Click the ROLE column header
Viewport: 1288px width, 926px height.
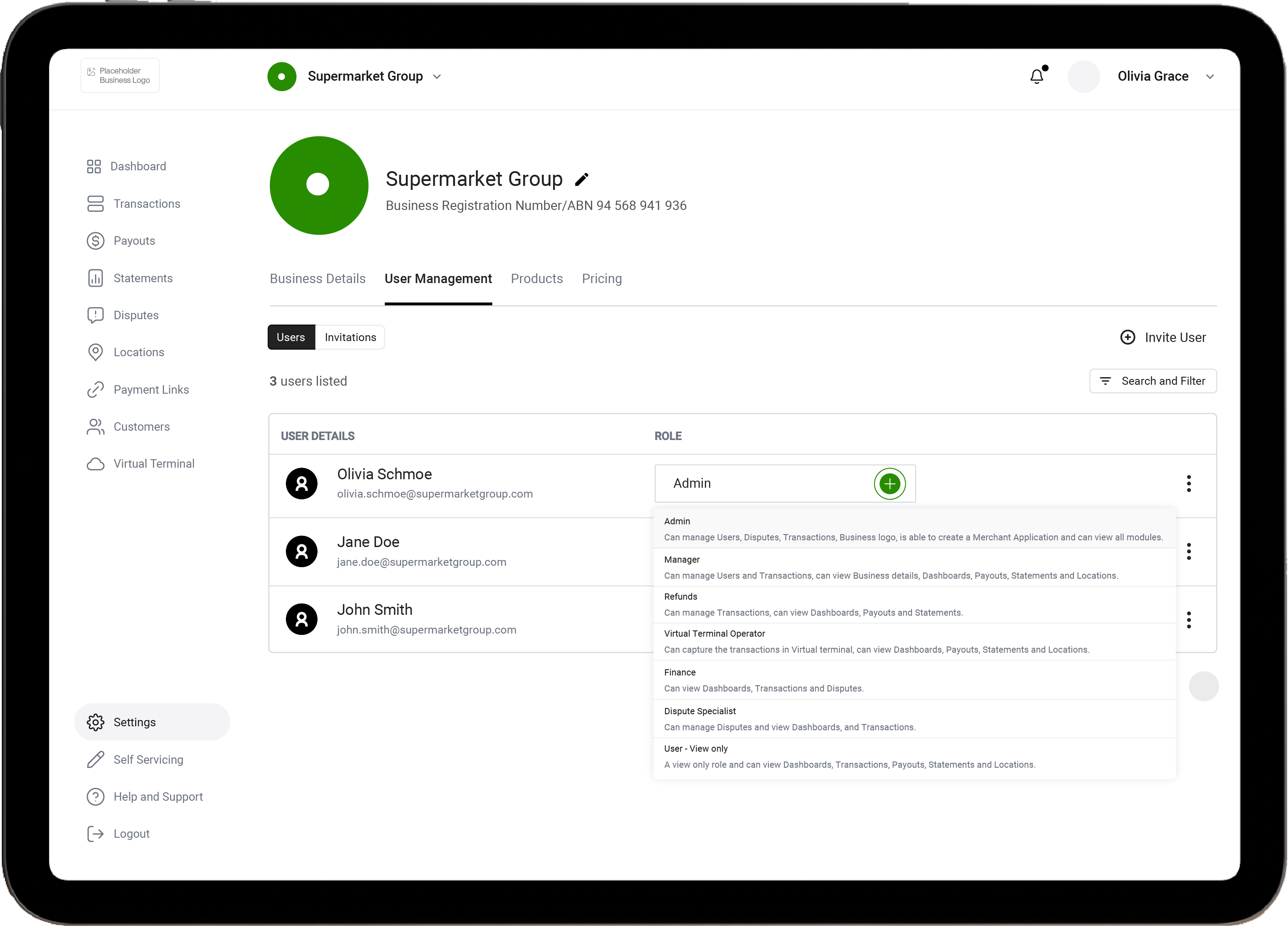668,436
